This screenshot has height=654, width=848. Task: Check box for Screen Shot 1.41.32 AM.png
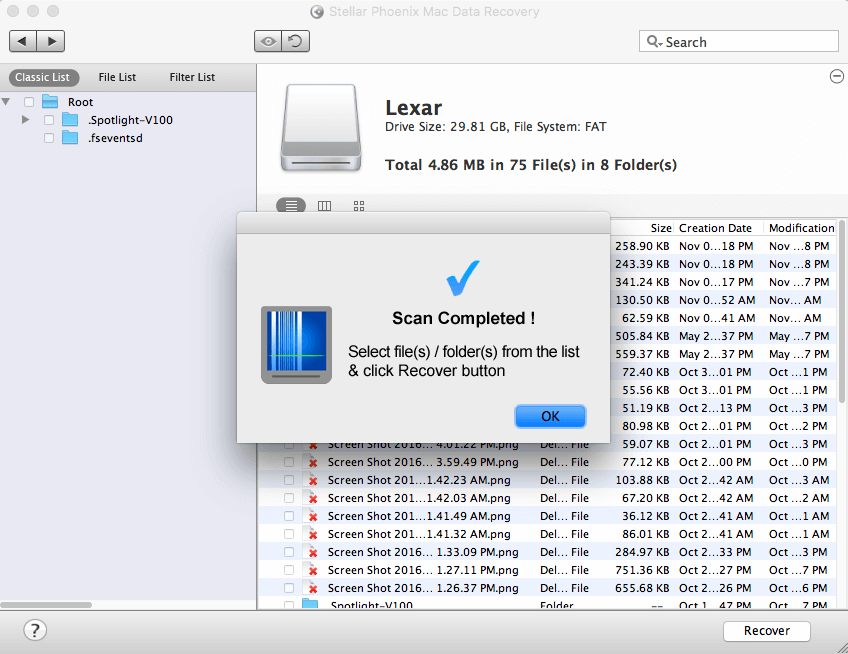click(289, 534)
